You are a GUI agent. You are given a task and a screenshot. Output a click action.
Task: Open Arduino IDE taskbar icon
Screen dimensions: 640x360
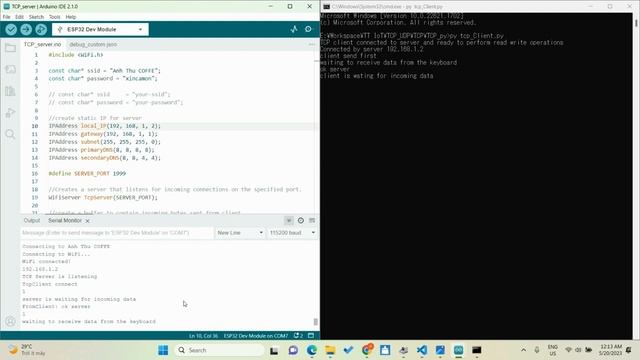[x=458, y=350]
